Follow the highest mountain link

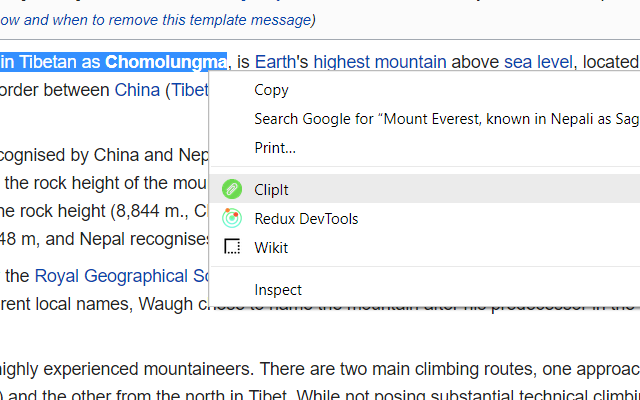click(380, 62)
